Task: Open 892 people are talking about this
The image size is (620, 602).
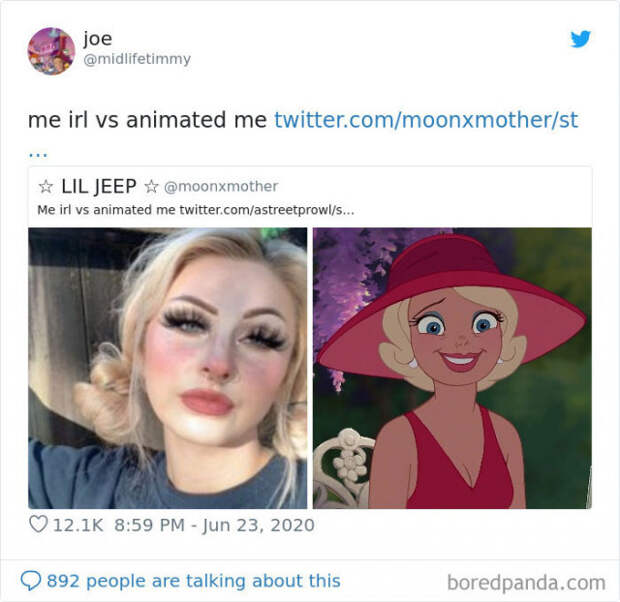Action: point(193,581)
